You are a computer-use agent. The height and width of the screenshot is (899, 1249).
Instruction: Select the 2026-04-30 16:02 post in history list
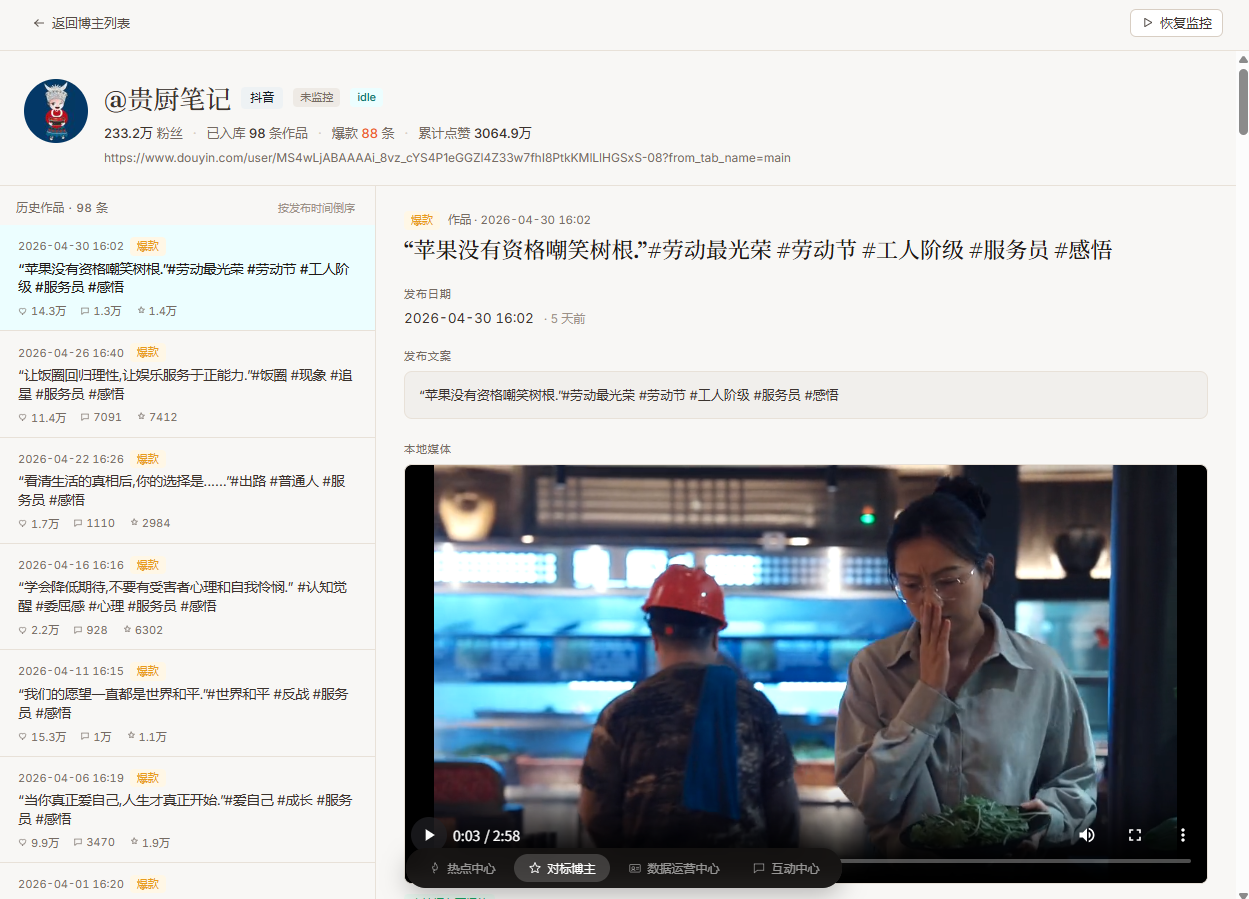tap(188, 279)
